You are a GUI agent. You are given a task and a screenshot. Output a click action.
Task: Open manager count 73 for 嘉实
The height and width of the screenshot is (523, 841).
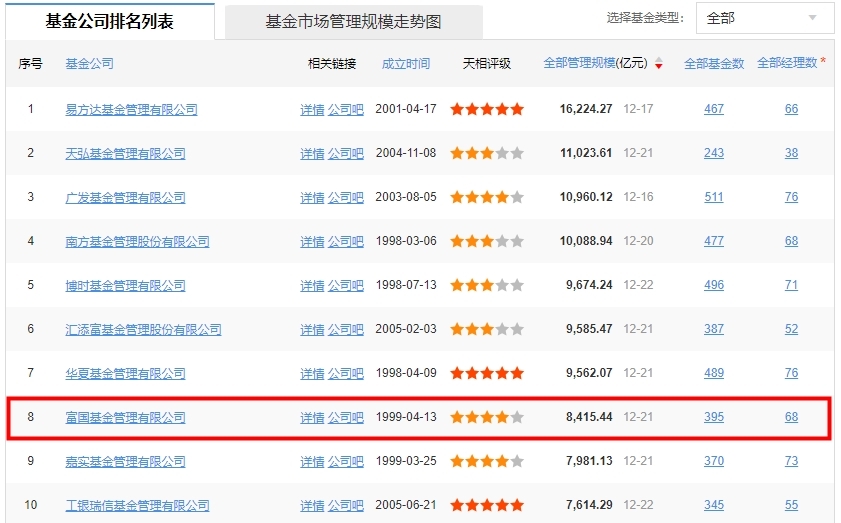click(792, 461)
